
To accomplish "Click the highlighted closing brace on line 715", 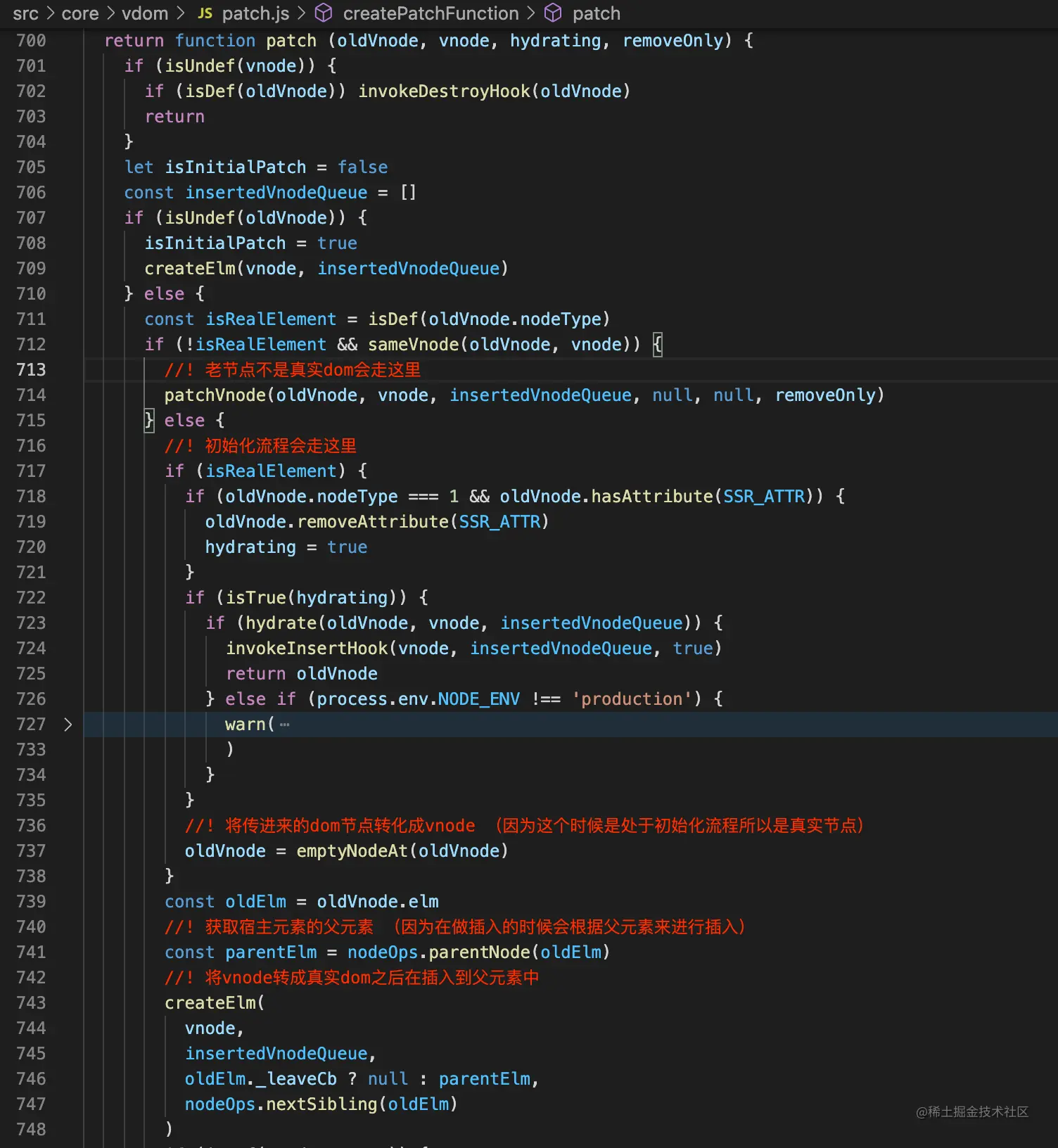I will (149, 421).
